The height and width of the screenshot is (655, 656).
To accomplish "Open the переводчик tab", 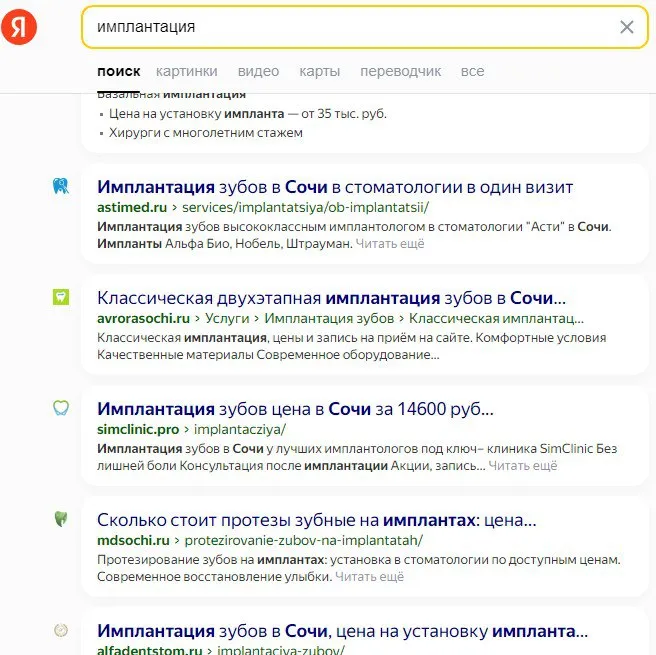I will [x=400, y=71].
